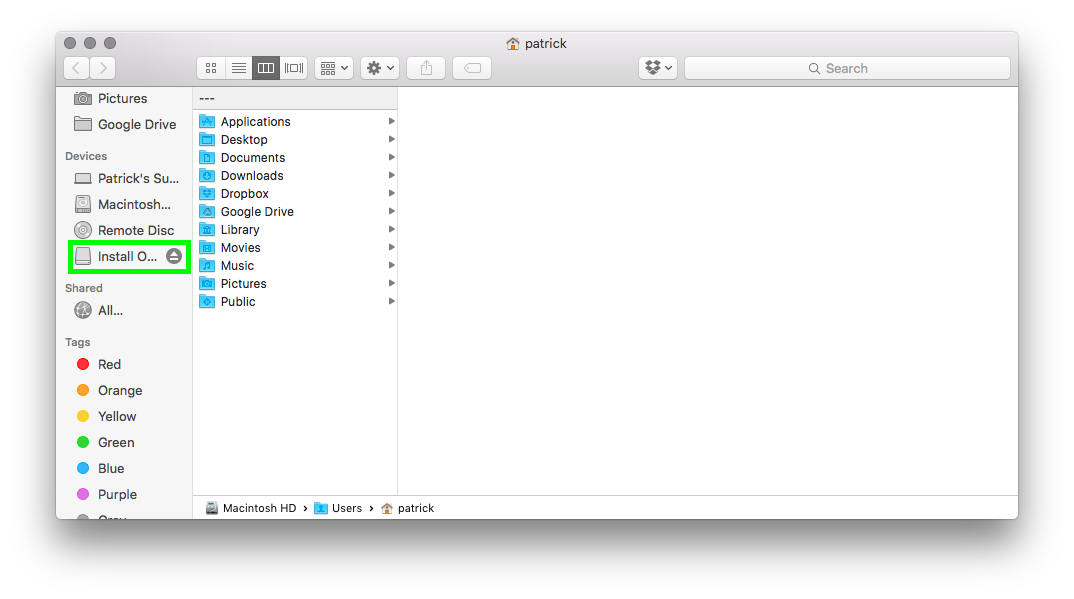
Task: Switch to column view
Action: [x=266, y=68]
